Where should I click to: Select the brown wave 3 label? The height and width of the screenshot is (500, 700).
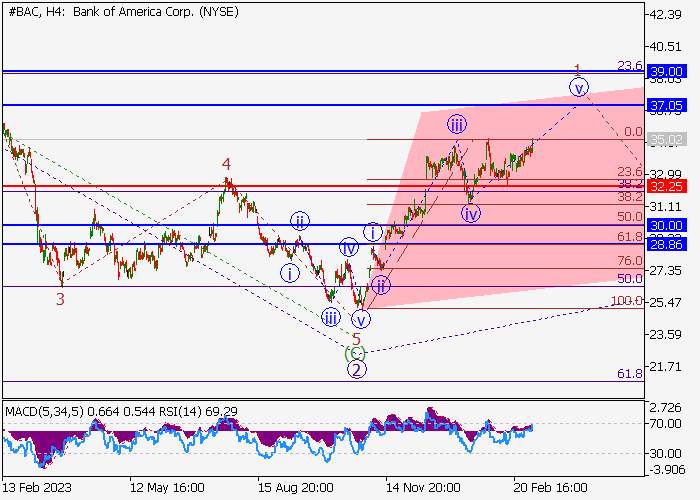tap(60, 299)
